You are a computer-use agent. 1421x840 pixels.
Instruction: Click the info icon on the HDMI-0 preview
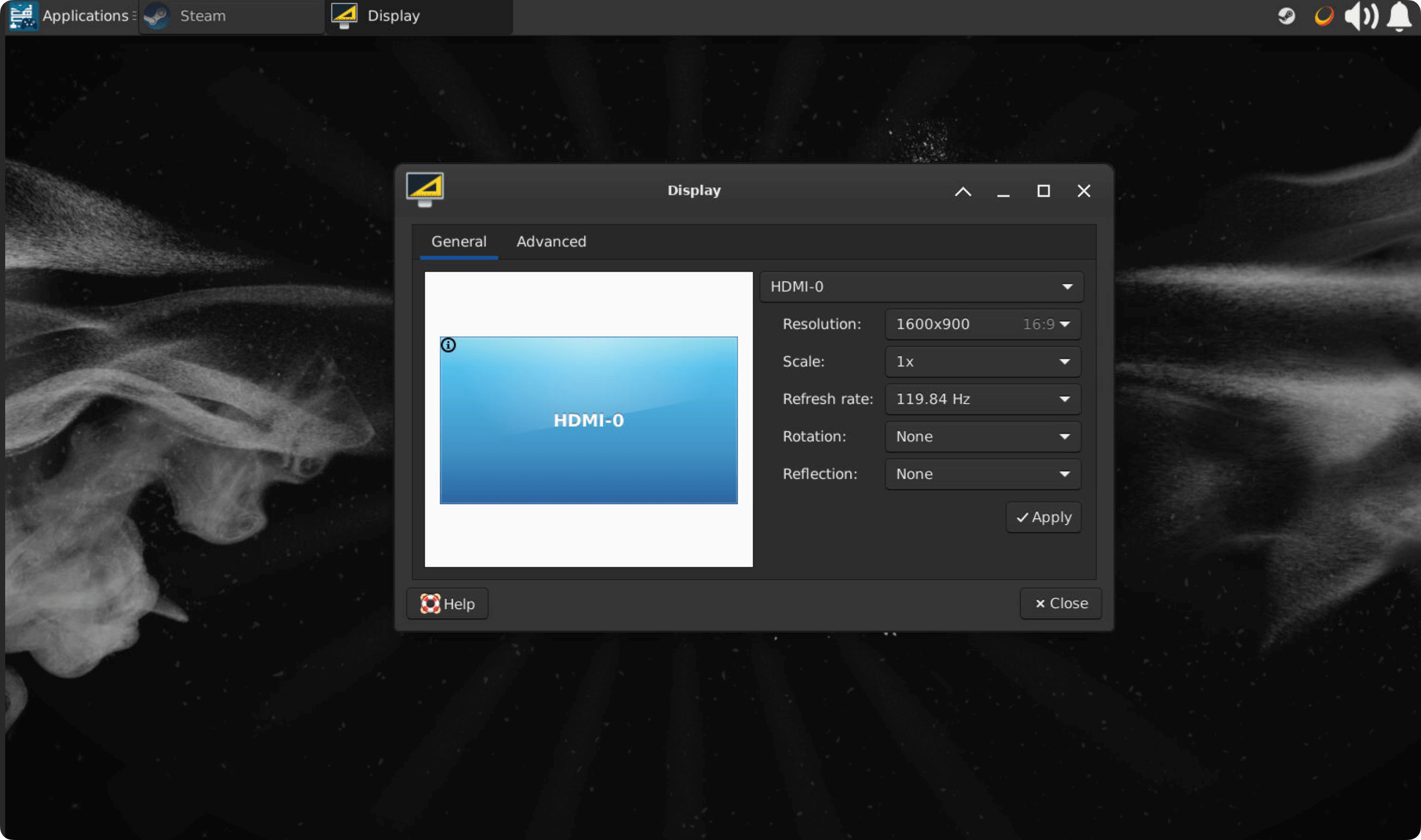pos(448,344)
